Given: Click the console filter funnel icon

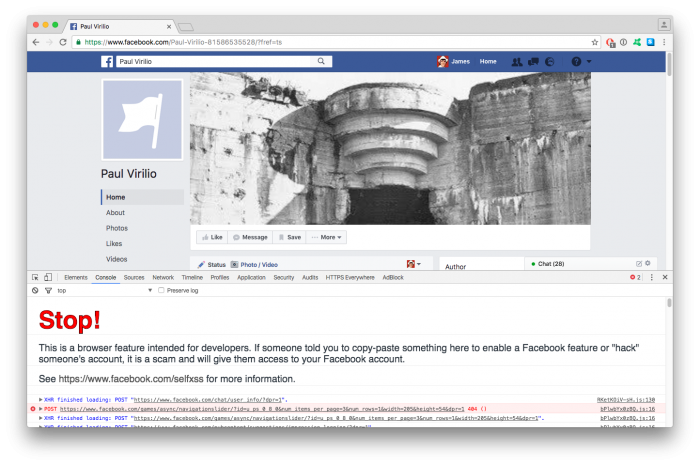Looking at the screenshot, I should [48, 291].
